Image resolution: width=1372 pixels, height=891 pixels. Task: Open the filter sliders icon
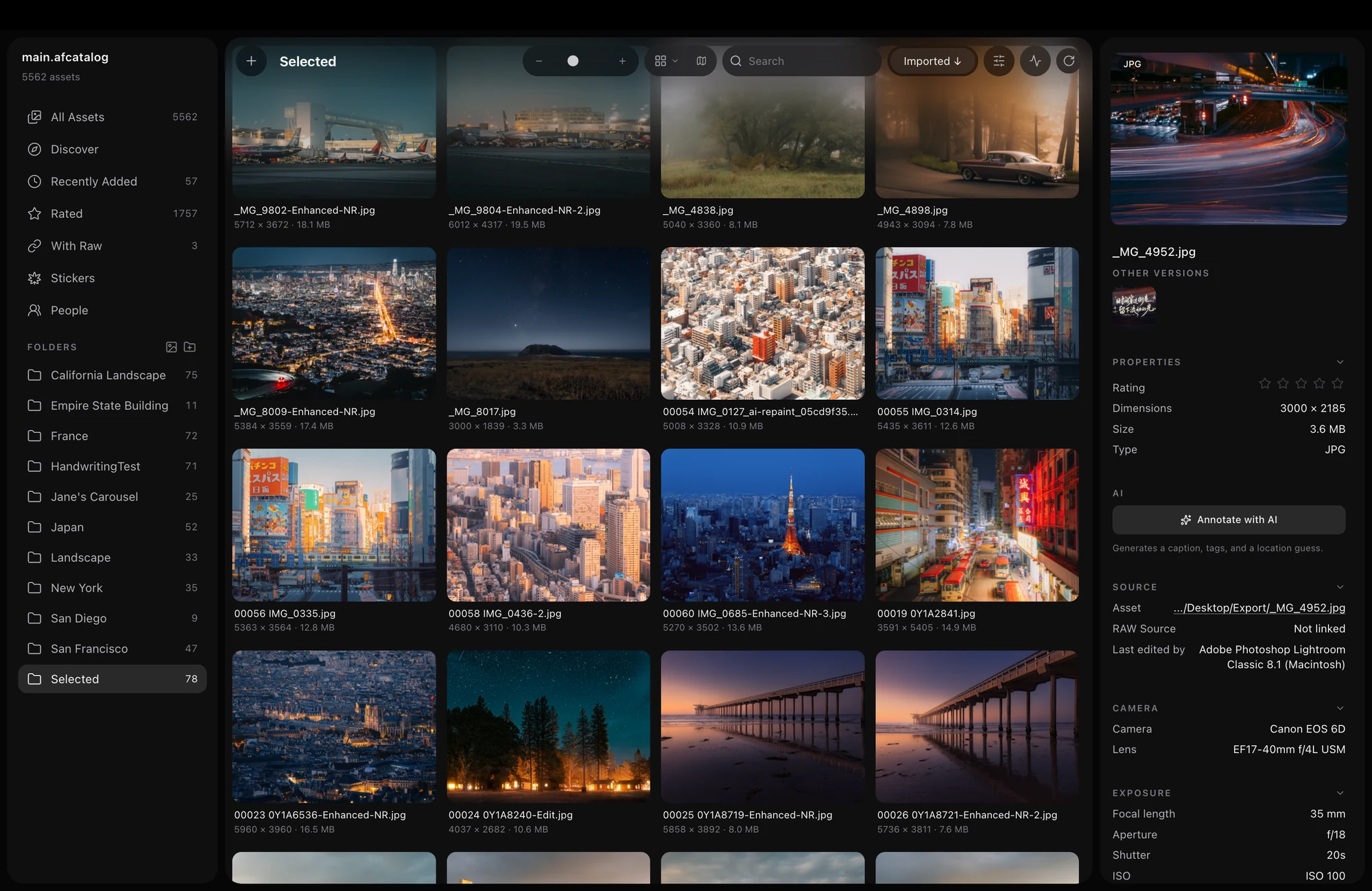(x=999, y=61)
